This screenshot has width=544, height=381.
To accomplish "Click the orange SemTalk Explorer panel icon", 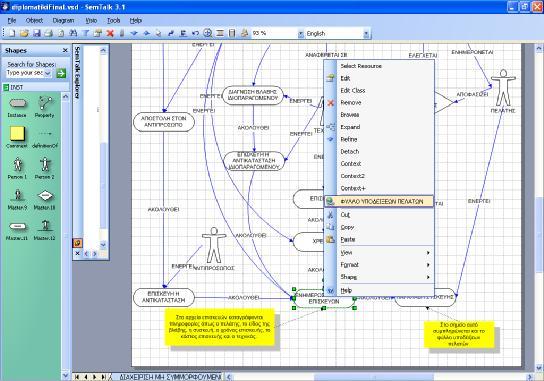I will click(77, 243).
